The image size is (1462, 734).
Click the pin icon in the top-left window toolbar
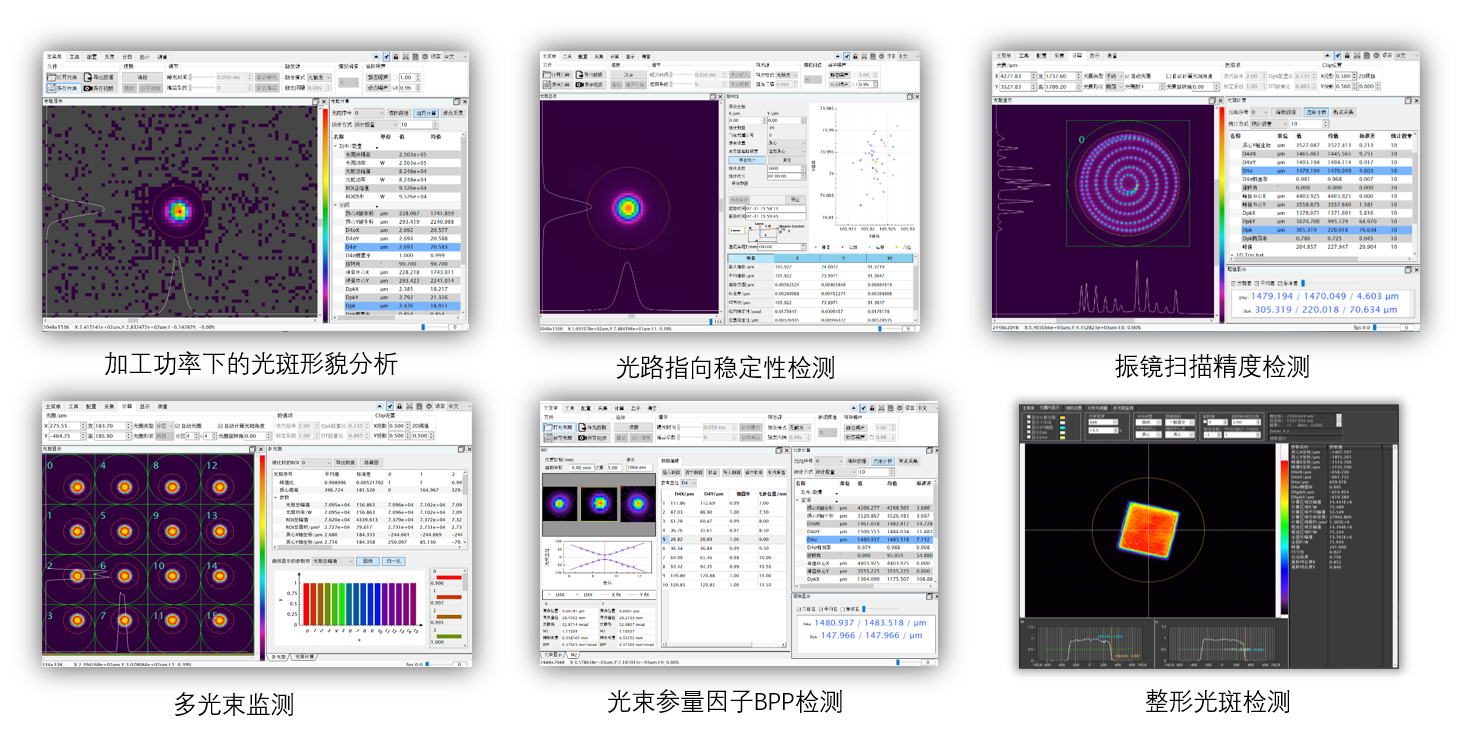(386, 57)
